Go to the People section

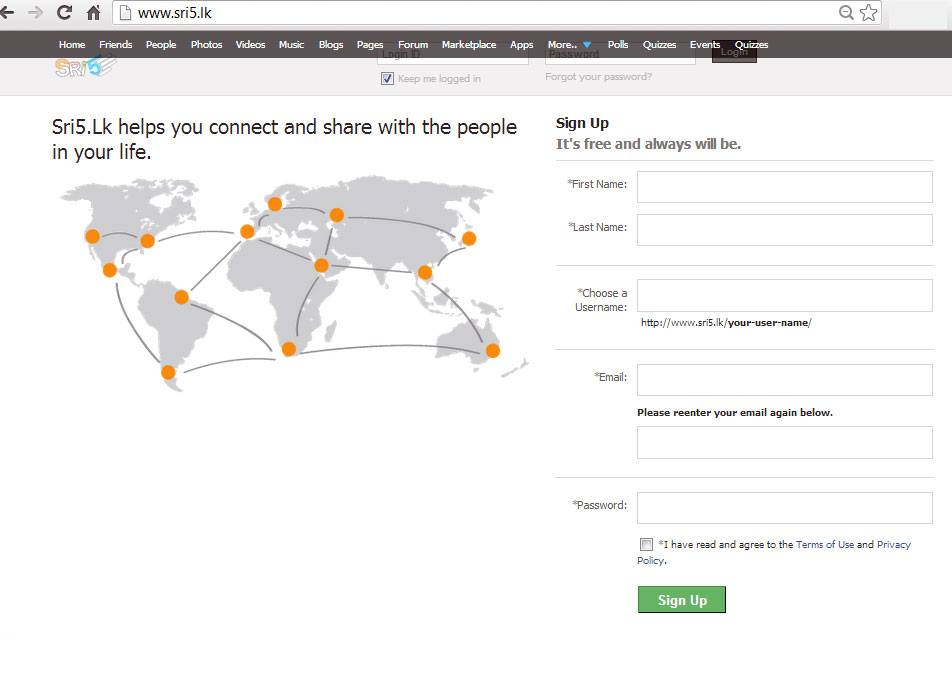click(161, 44)
